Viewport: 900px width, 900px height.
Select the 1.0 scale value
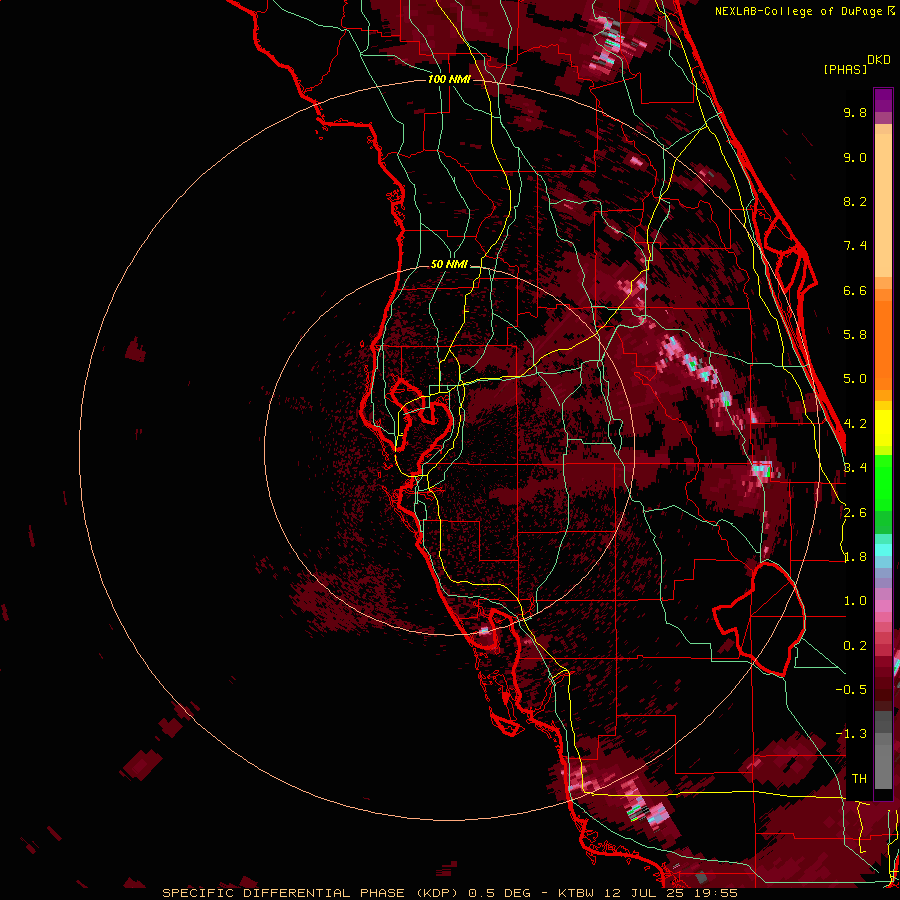[x=855, y=601]
